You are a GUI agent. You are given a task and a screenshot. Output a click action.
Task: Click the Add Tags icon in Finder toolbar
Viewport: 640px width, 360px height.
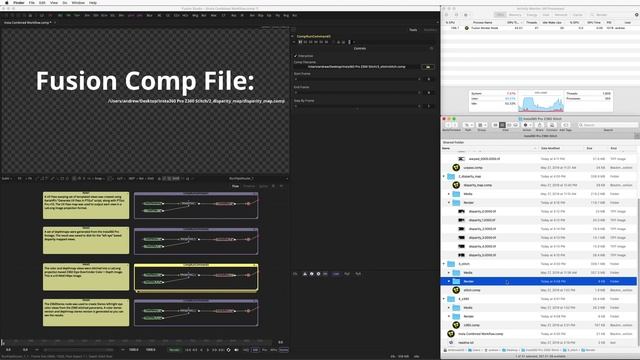(566, 125)
